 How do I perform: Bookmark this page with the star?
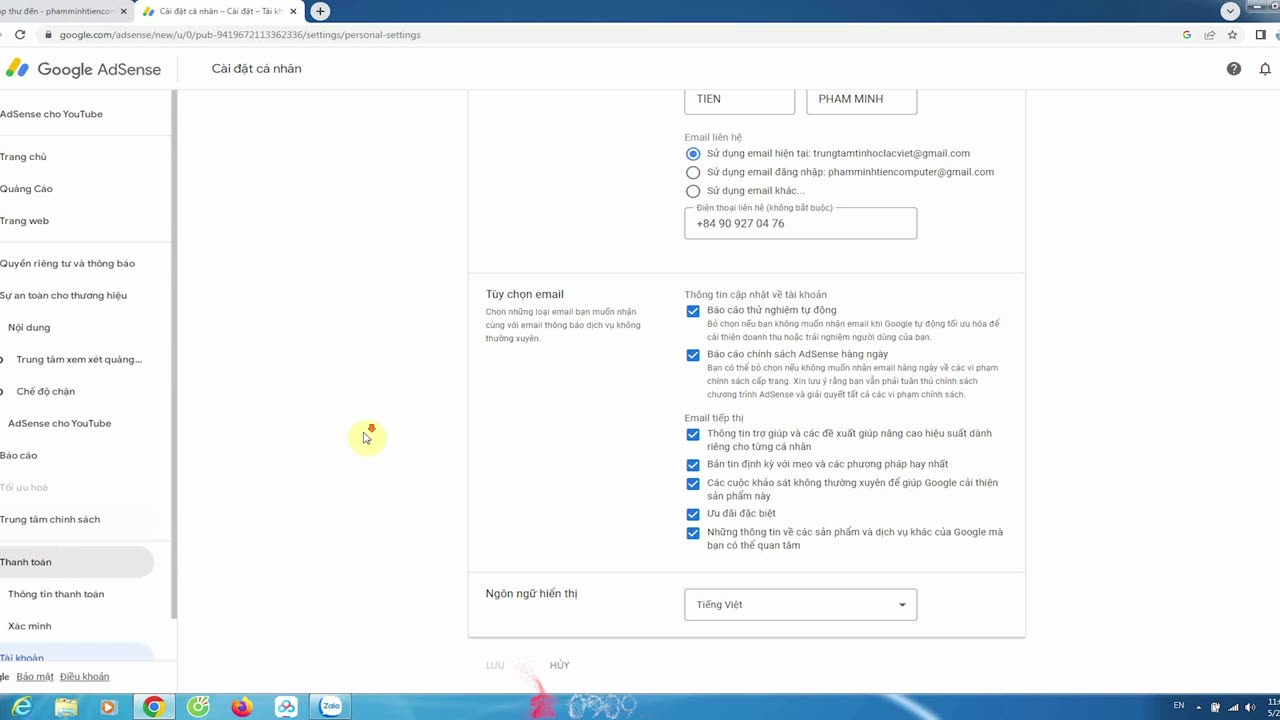(x=1232, y=34)
